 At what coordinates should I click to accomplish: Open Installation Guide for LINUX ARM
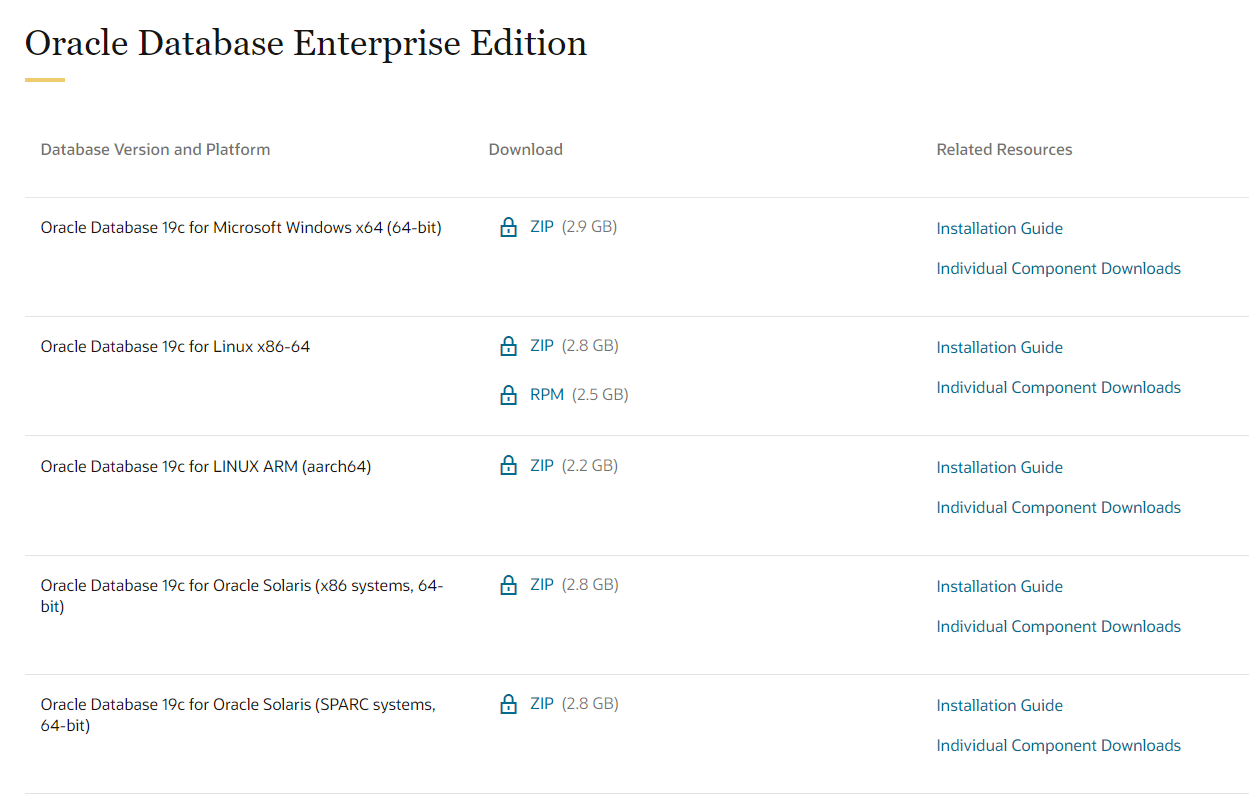point(999,467)
